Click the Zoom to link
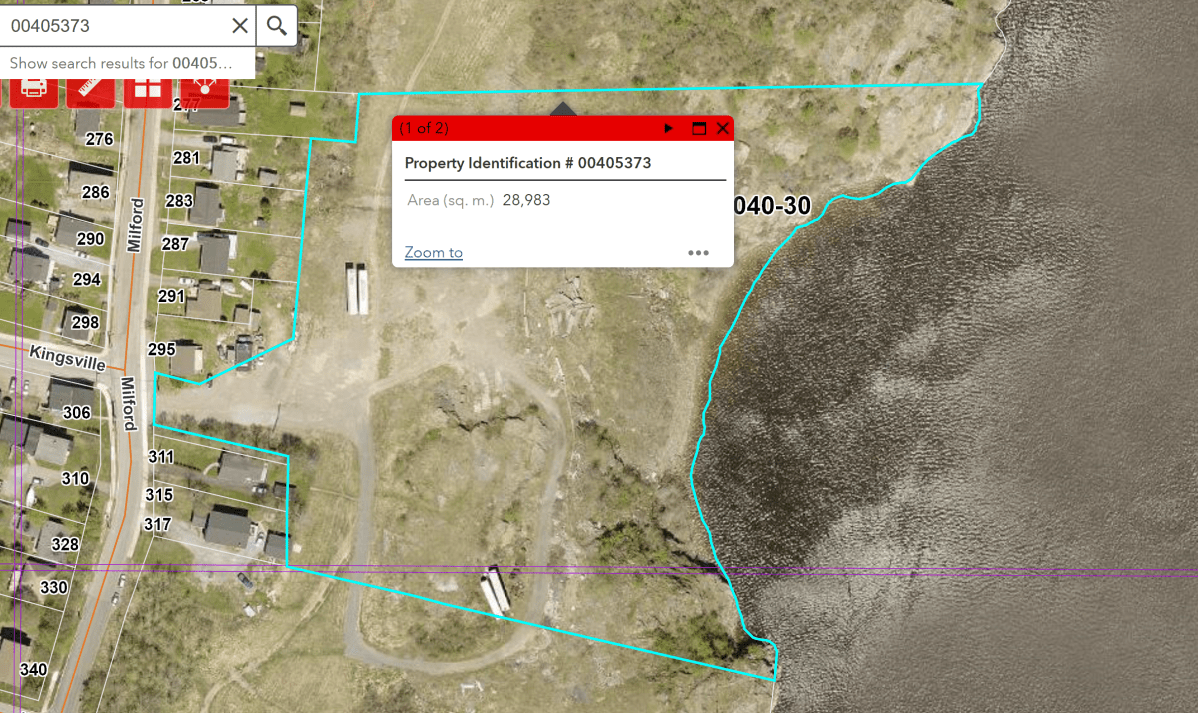The height and width of the screenshot is (713, 1198). coord(433,253)
